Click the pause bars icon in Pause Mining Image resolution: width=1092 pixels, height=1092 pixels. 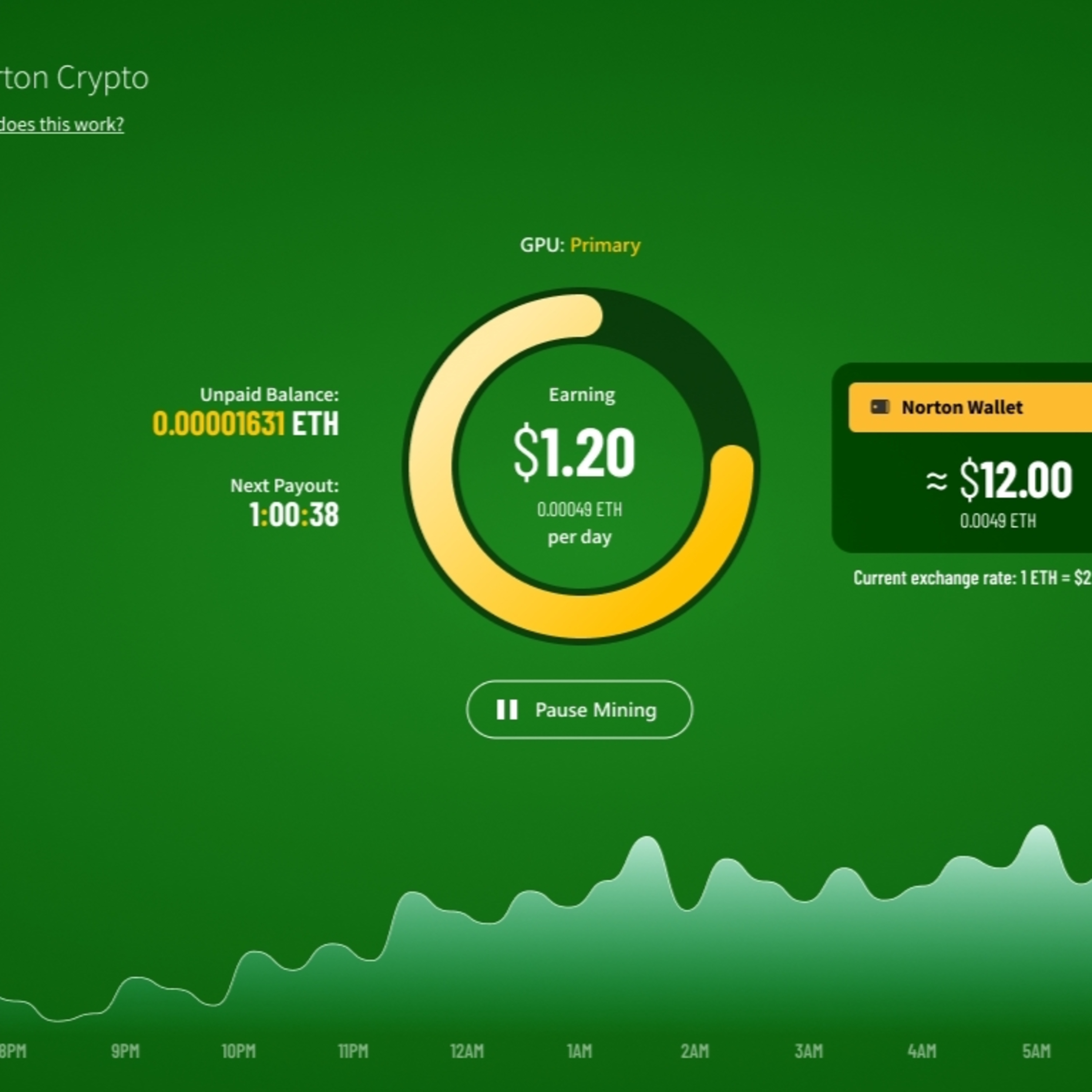pos(507,710)
